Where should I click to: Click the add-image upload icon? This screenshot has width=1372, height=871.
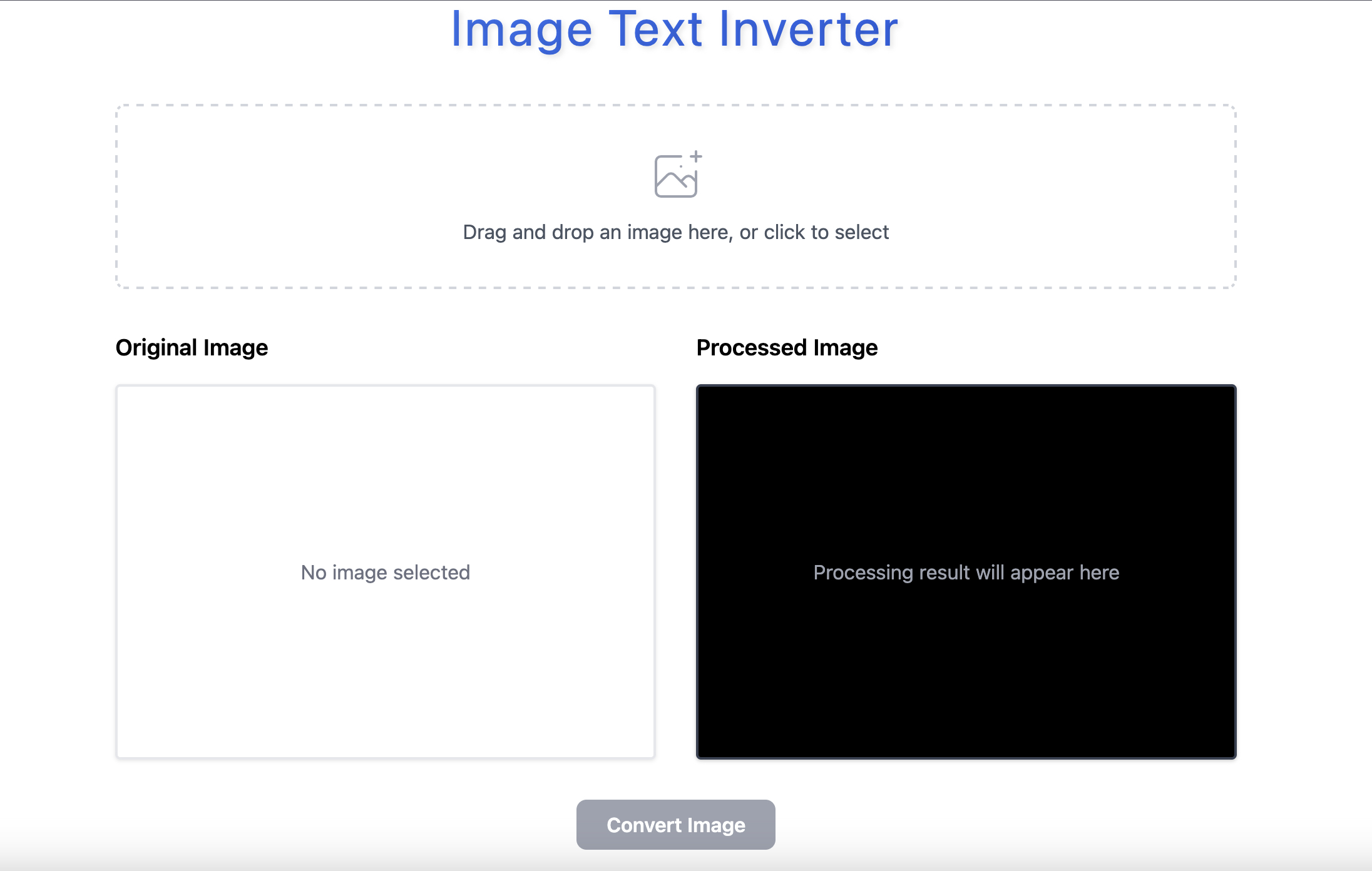[677, 175]
